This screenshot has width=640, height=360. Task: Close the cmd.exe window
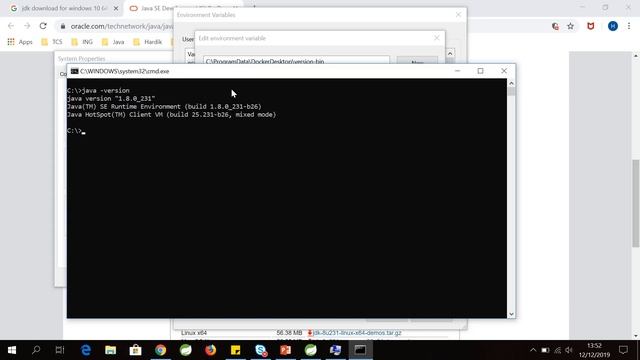[504, 71]
